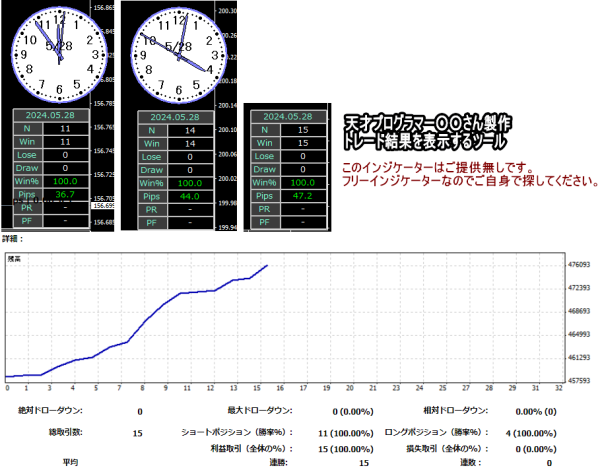This screenshot has height=470, width=600.
Task: Click the 457593 value on the chart axis
Action: pyautogui.click(x=579, y=381)
